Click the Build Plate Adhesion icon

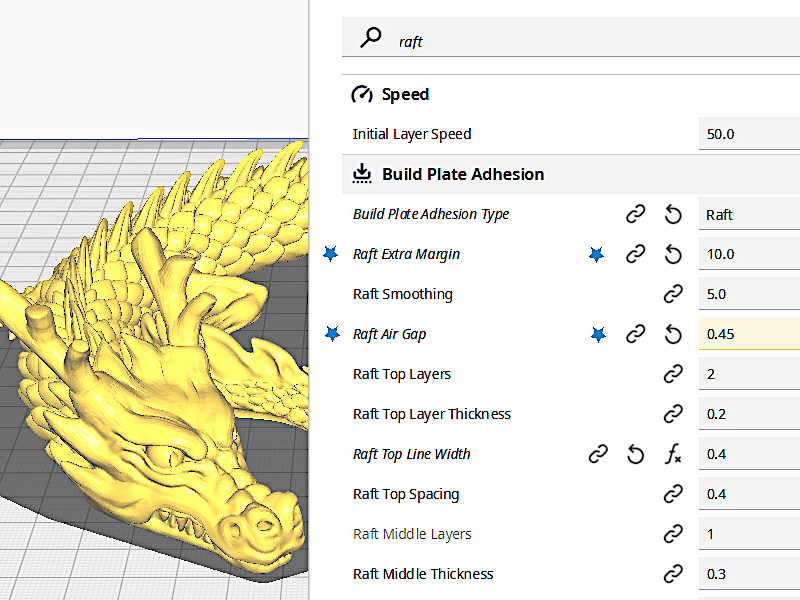coord(362,173)
